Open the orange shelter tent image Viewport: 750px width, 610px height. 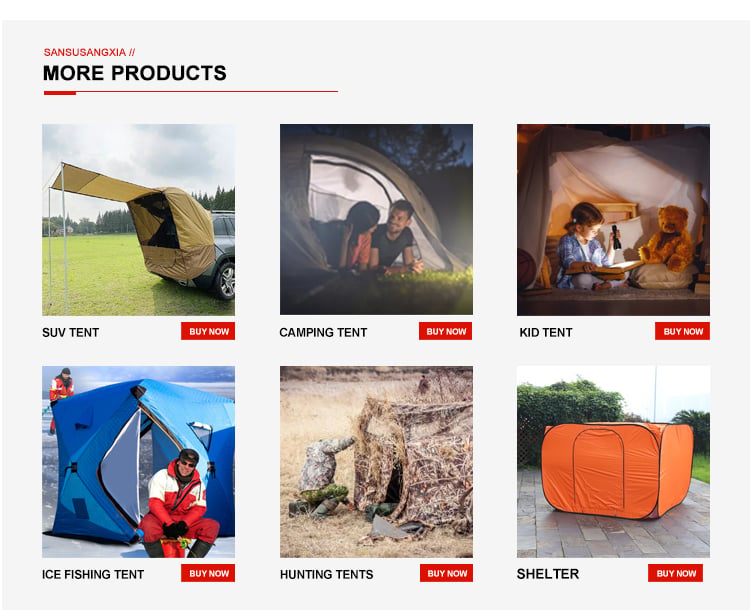(613, 462)
